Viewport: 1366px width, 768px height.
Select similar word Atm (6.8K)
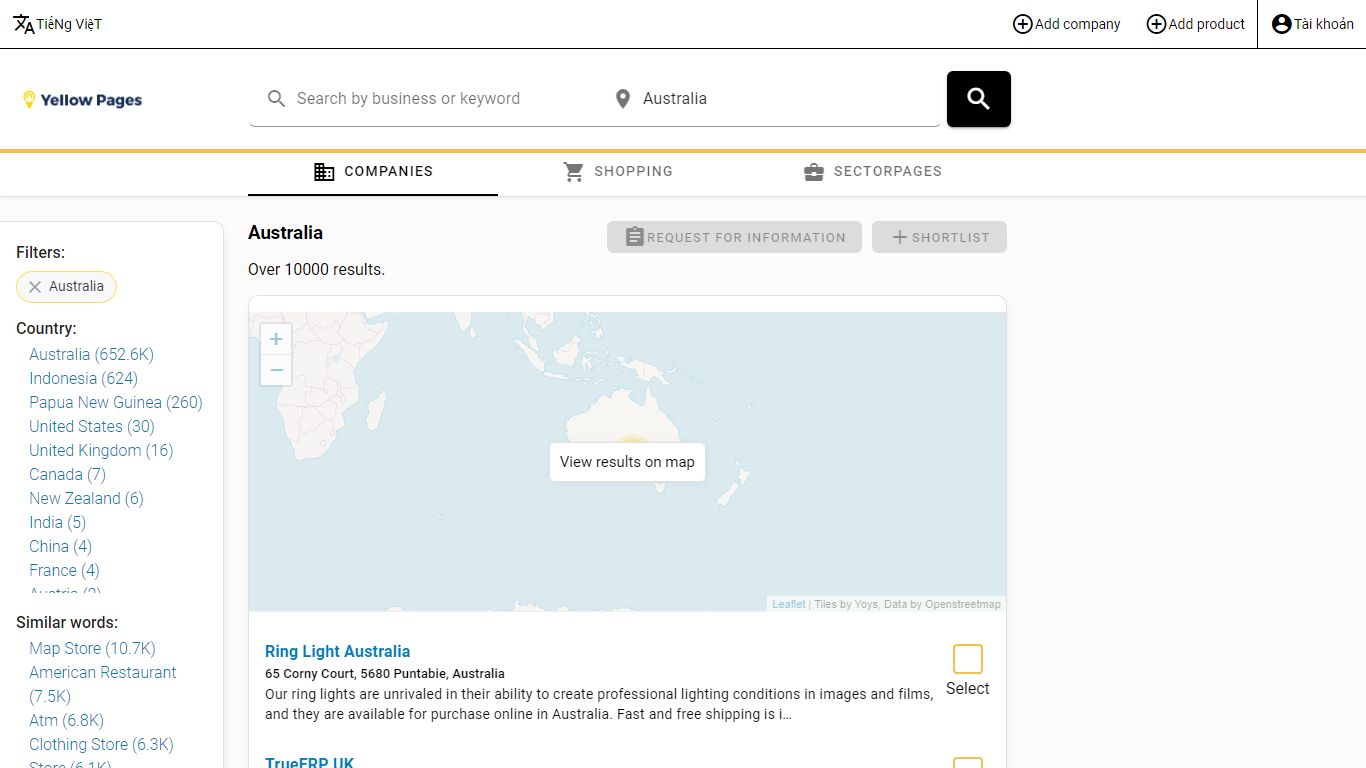[66, 720]
